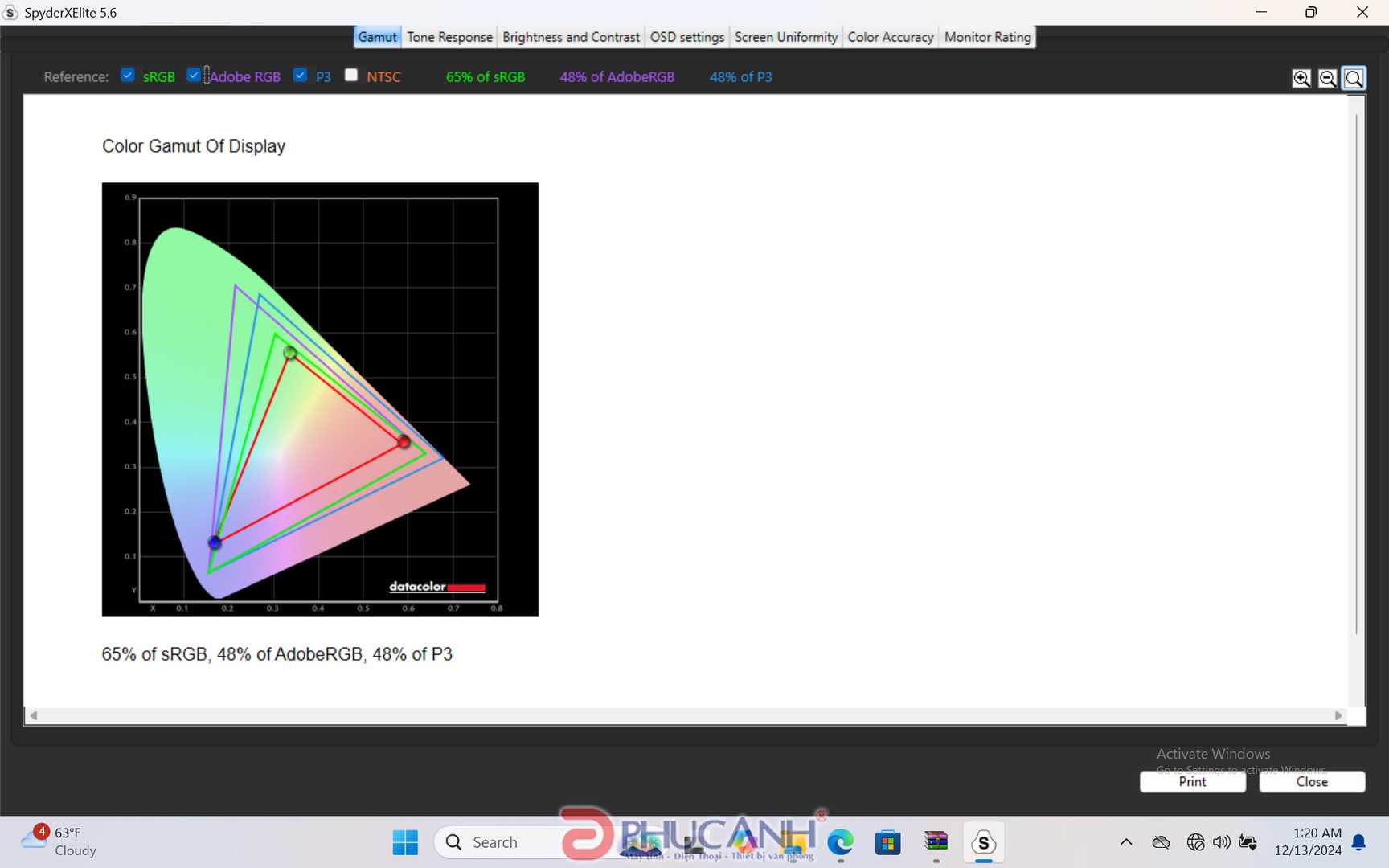1389x868 pixels.
Task: View the Color Accuracy tab
Action: 891,37
